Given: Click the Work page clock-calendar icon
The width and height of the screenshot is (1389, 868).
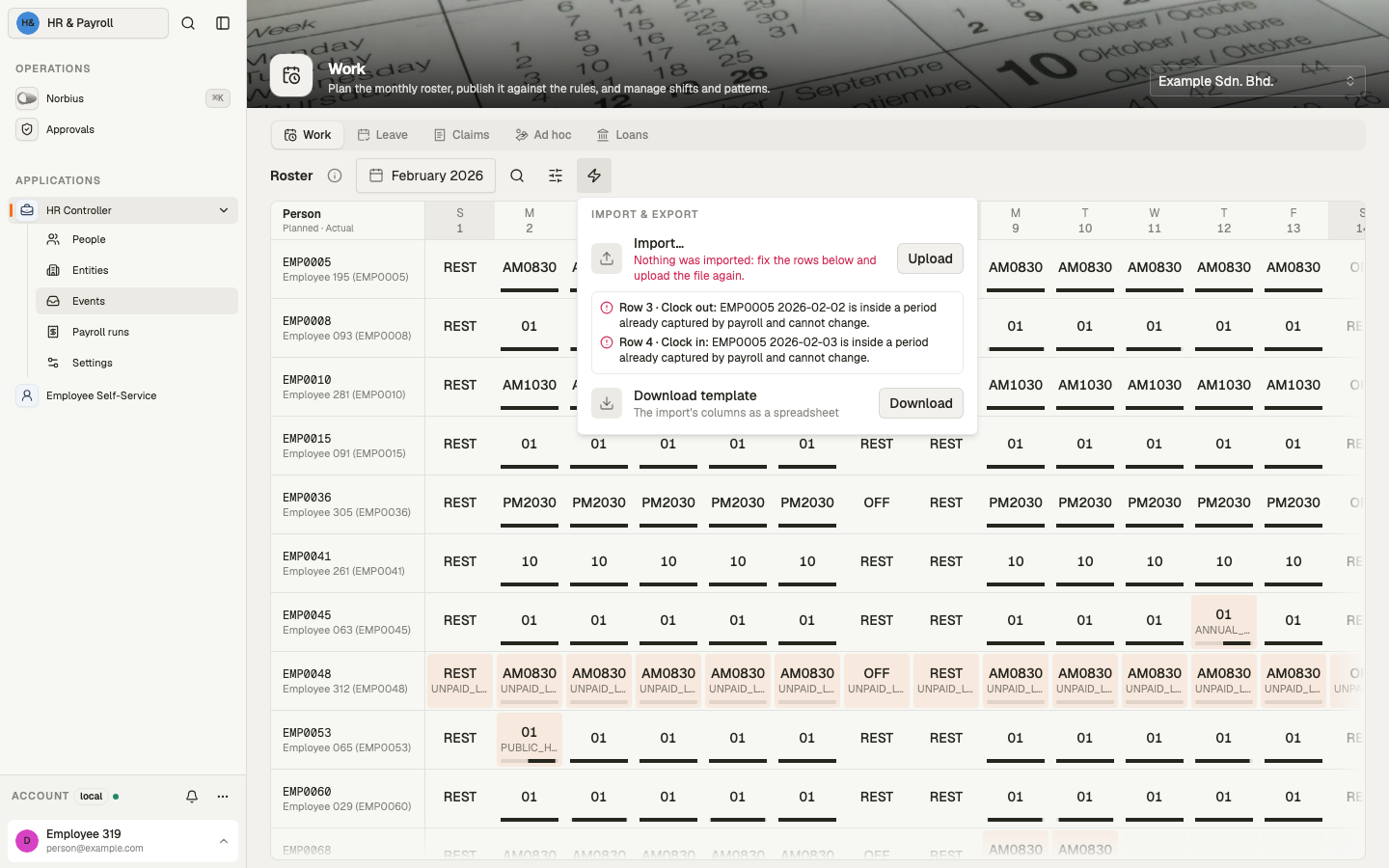Looking at the screenshot, I should click(291, 75).
